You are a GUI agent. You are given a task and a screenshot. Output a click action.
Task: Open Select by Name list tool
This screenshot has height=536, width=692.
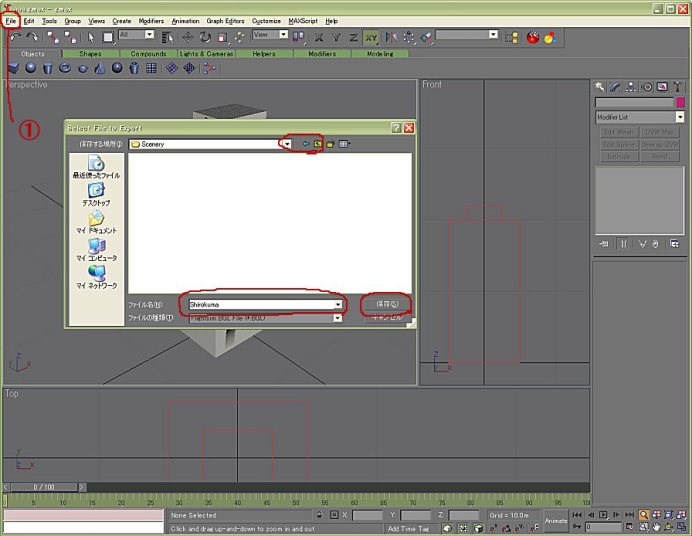167,37
